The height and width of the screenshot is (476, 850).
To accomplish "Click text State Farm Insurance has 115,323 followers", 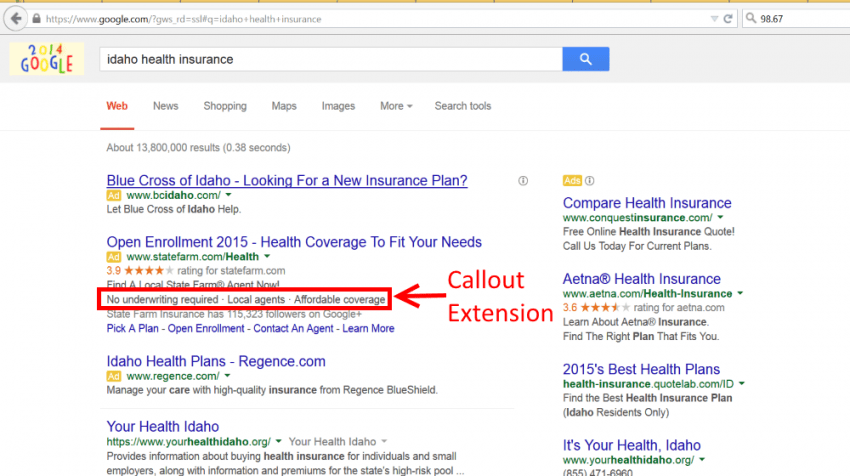I will [x=234, y=314].
